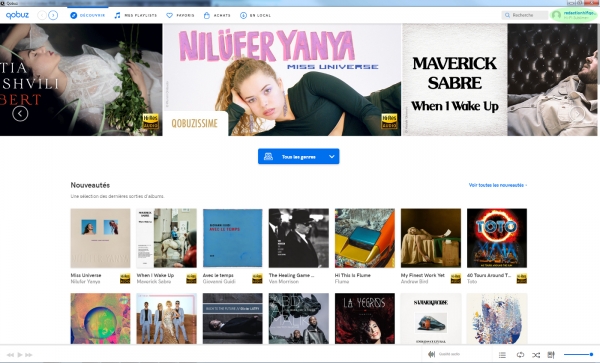The image size is (600, 363).
Task: Show the play queue list
Action: click(502, 355)
